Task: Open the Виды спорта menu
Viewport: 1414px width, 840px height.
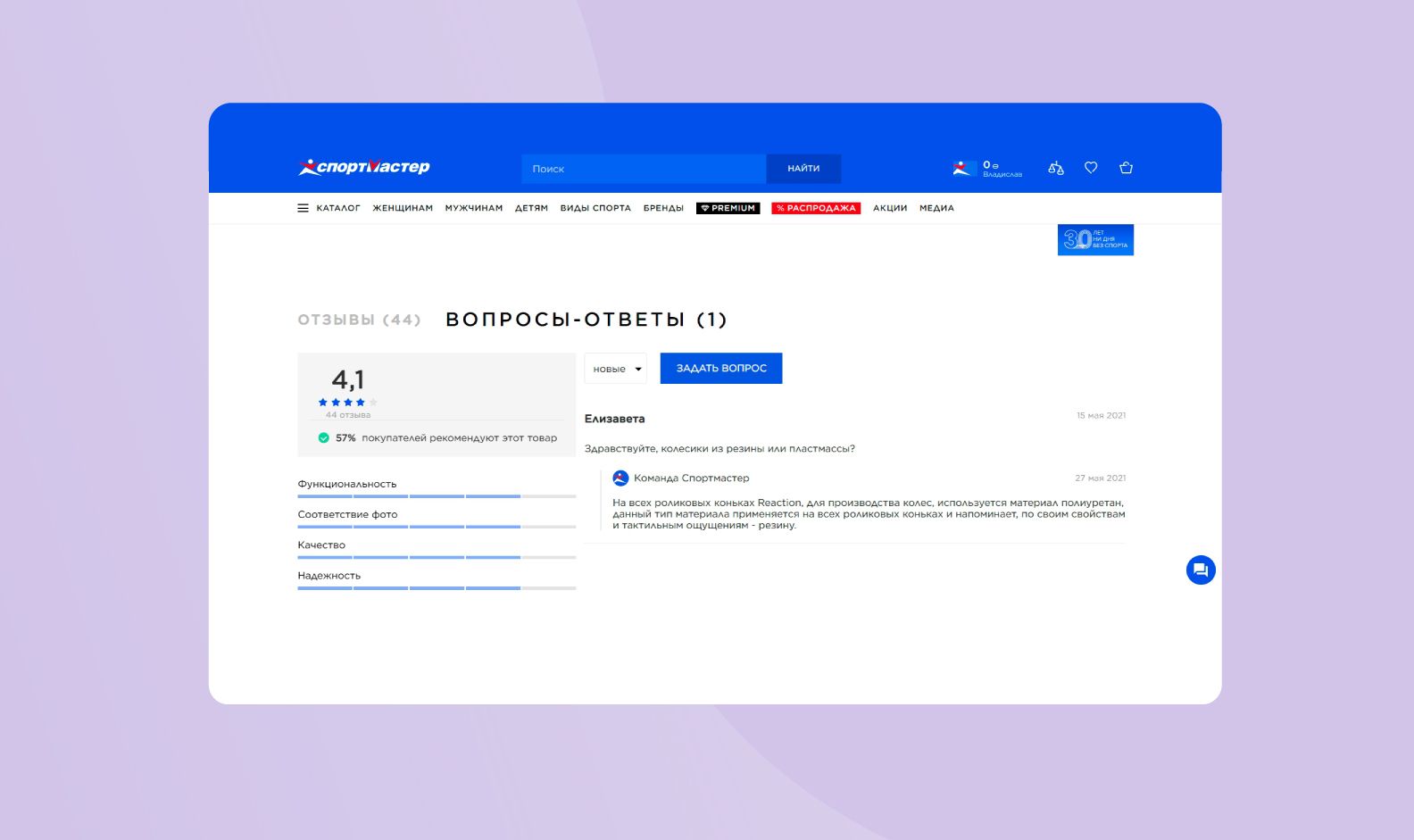Action: tap(595, 208)
